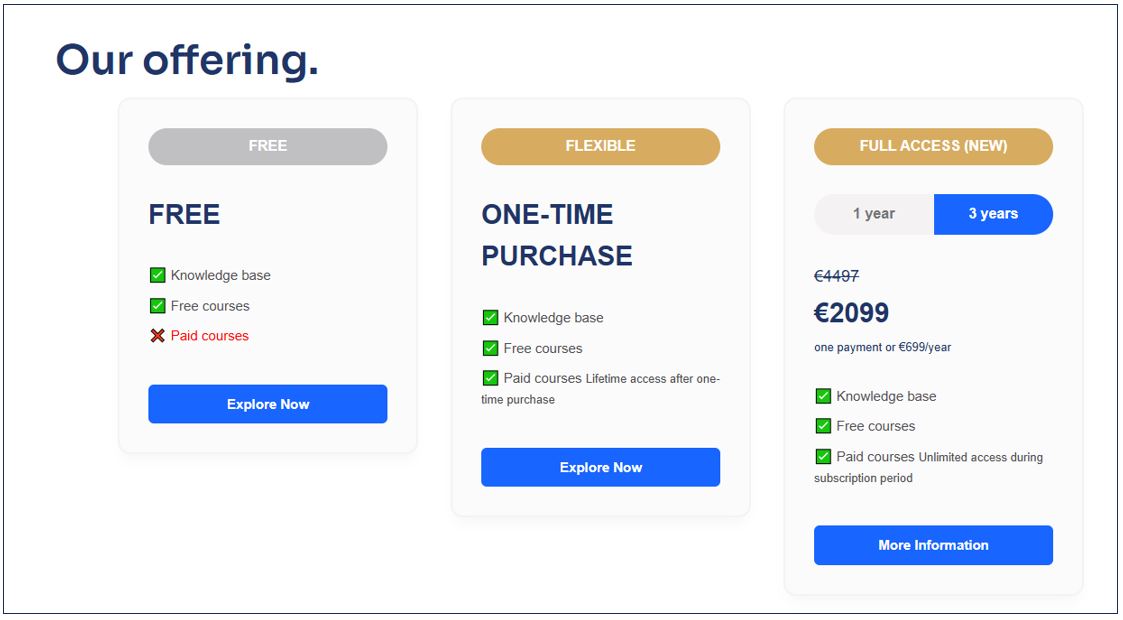Click the red cross beside Paid courses
The height and width of the screenshot is (620, 1123).
coord(157,336)
